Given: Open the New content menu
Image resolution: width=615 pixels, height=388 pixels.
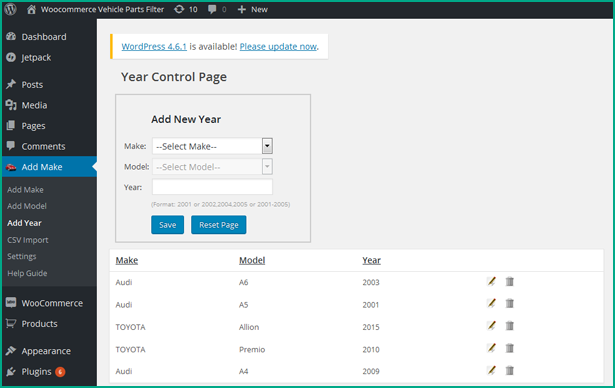Looking at the screenshot, I should pos(253,9).
